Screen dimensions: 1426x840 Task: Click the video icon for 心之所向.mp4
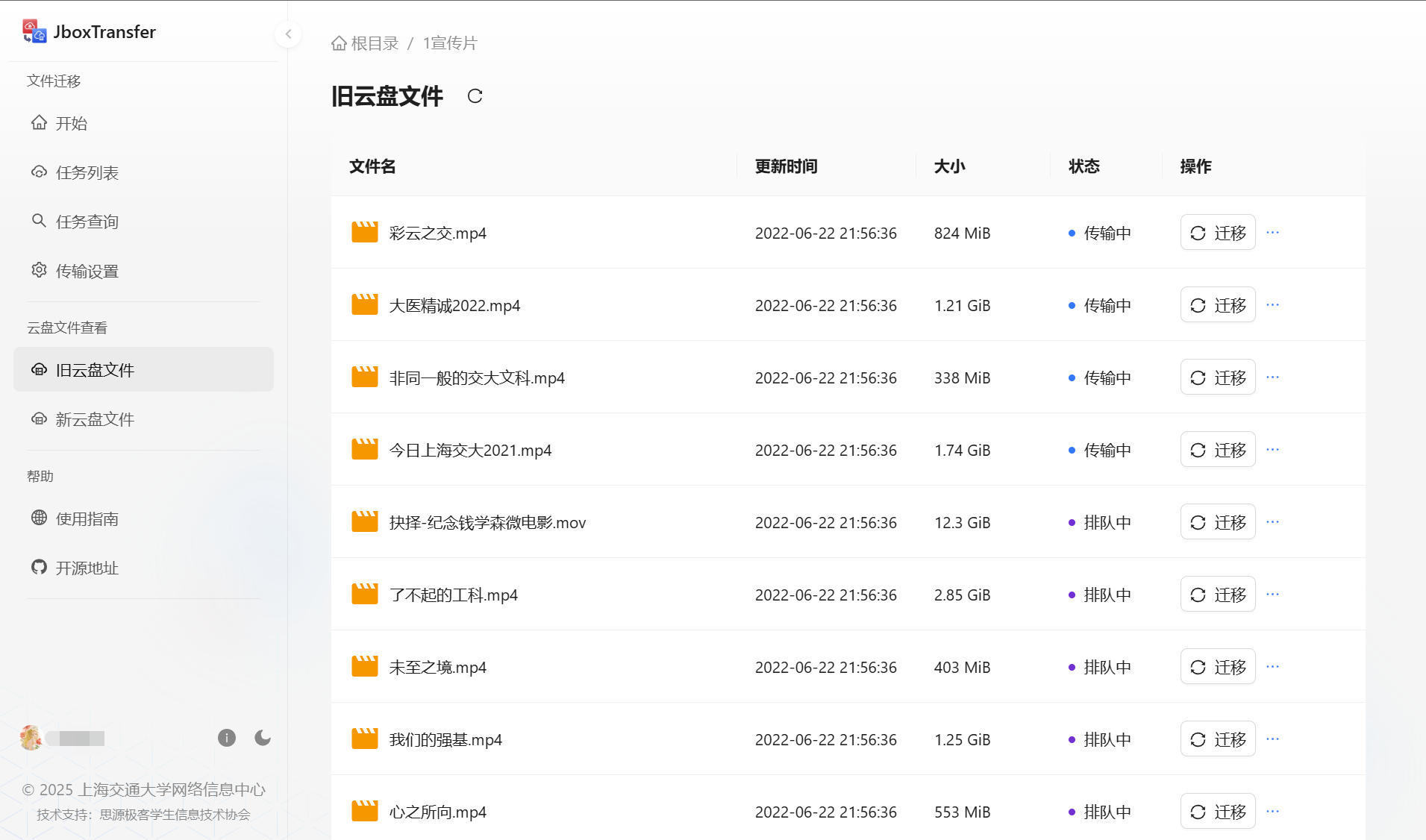pos(365,812)
